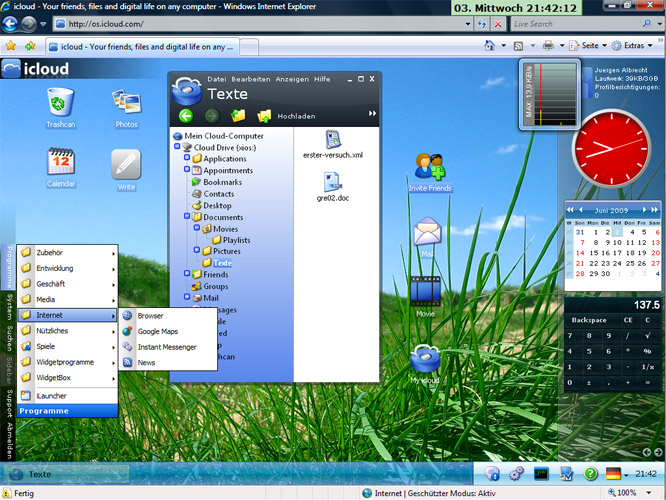Expand the Applications folder node

187,158
